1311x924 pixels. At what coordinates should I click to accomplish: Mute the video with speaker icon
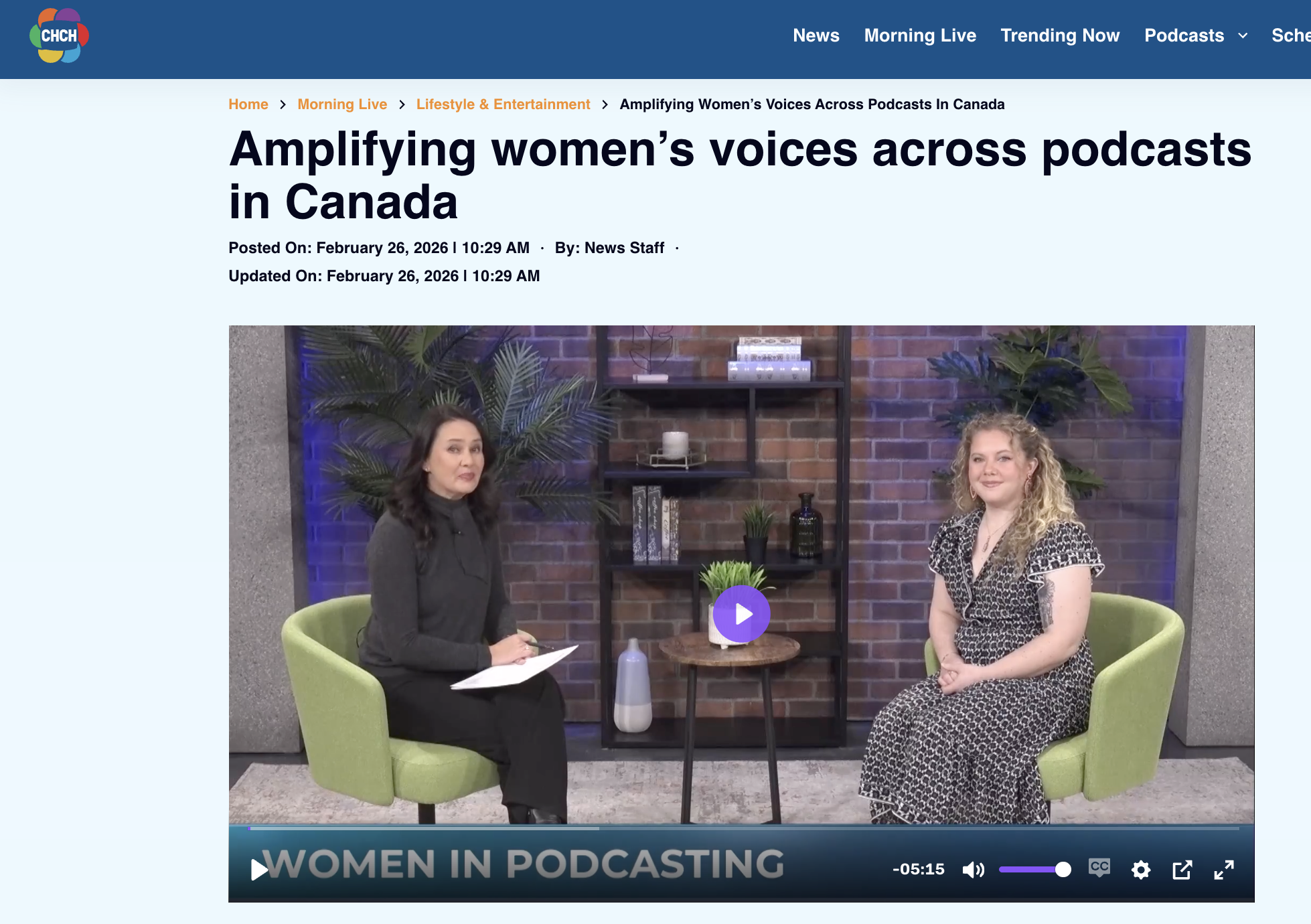pos(973,870)
